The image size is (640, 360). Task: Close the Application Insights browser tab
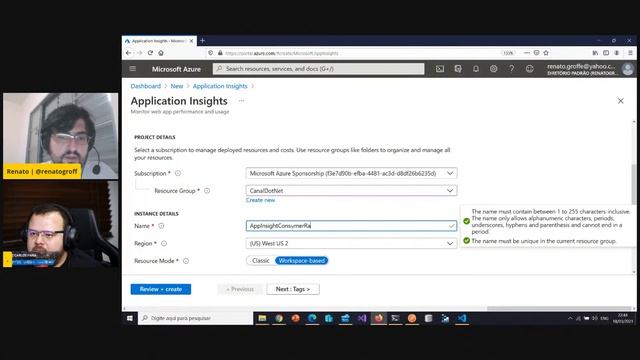coord(191,41)
